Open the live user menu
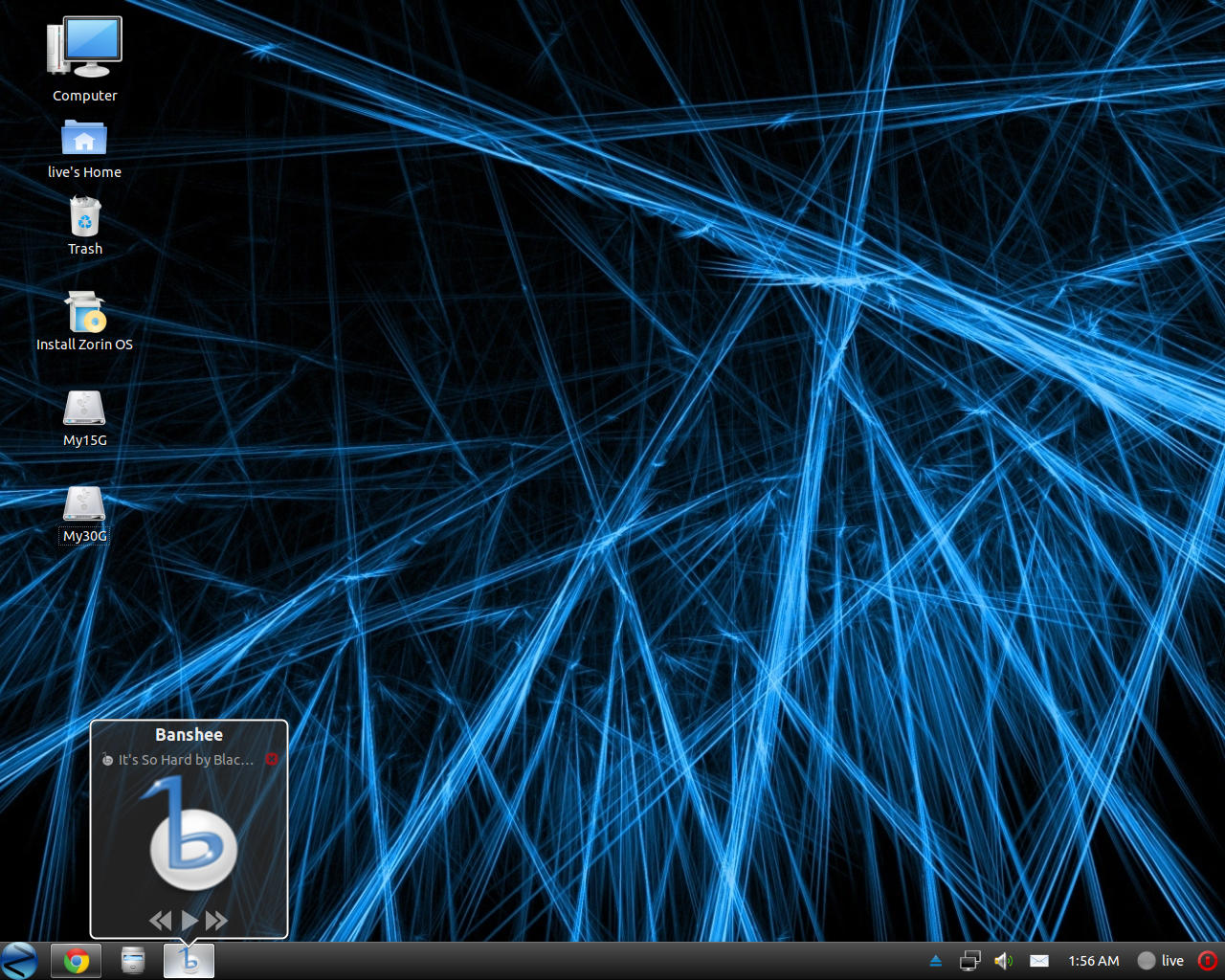The width and height of the screenshot is (1225, 980). click(1161, 961)
